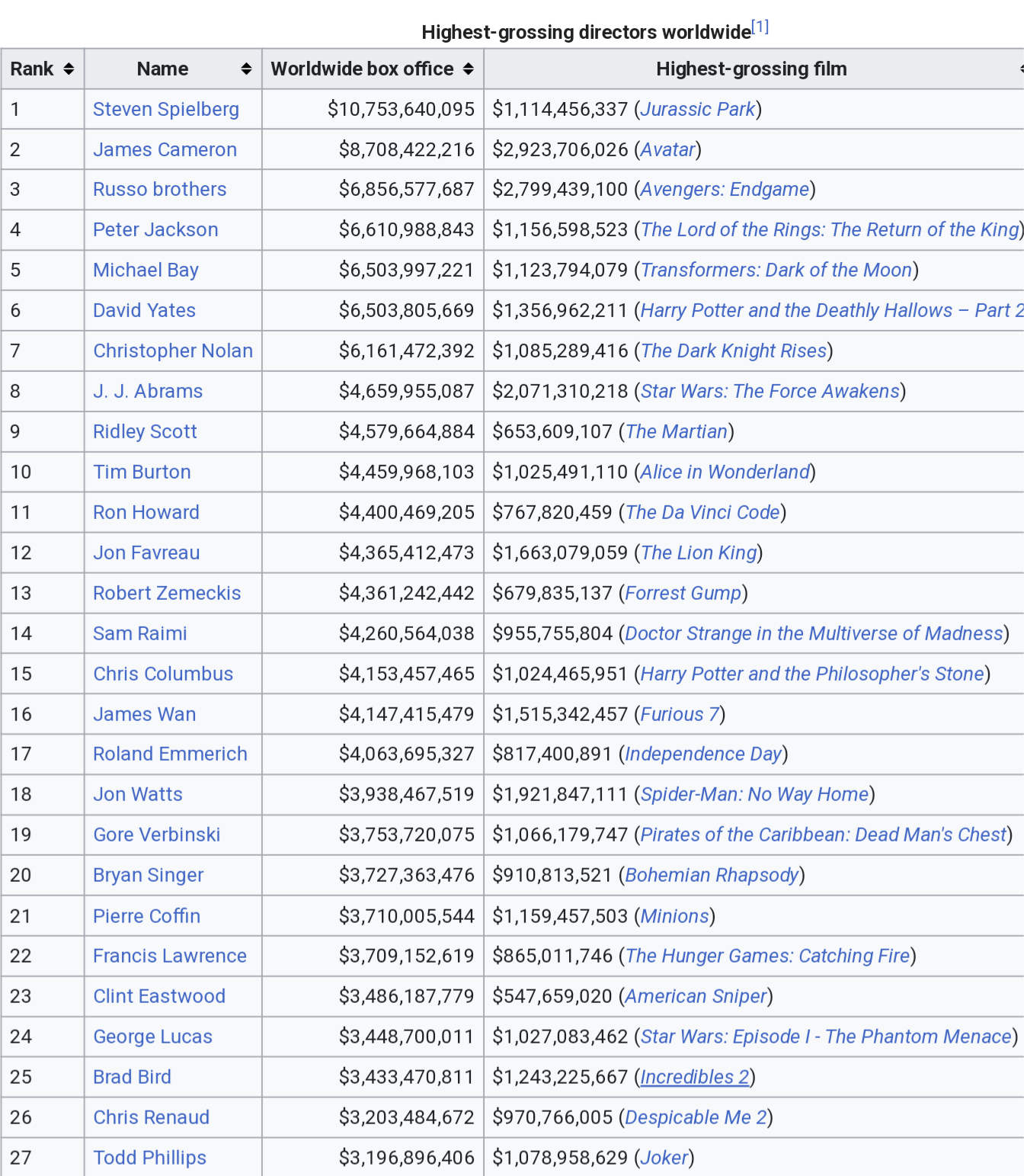Sort by Worldwide box office arrows
The width and height of the screenshot is (1024, 1176).
[468, 69]
